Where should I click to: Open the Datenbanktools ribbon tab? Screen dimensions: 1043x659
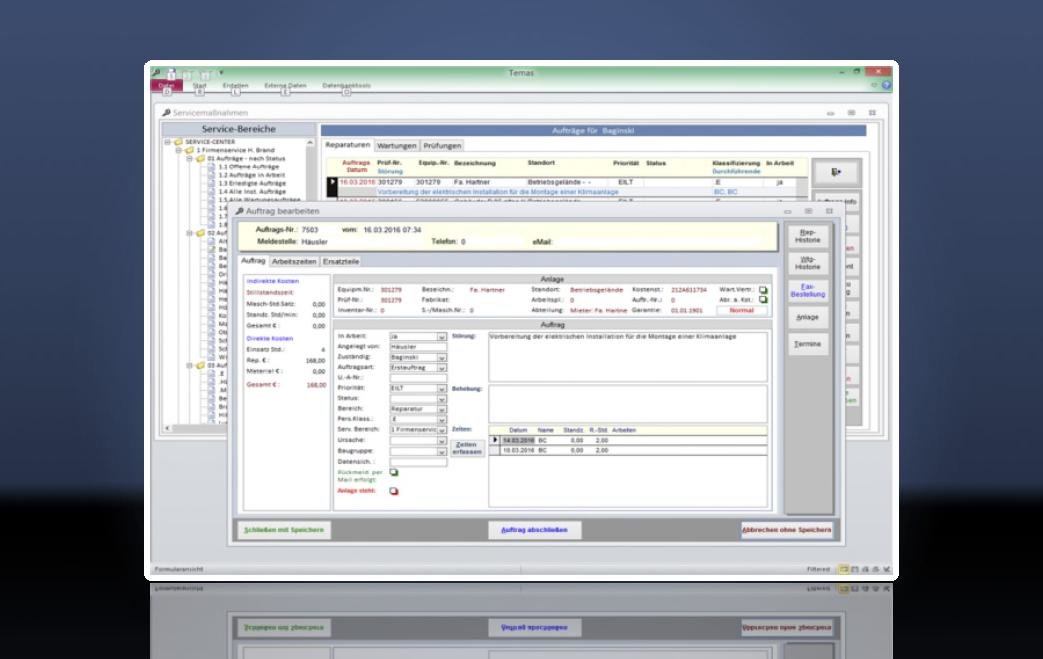[x=347, y=86]
